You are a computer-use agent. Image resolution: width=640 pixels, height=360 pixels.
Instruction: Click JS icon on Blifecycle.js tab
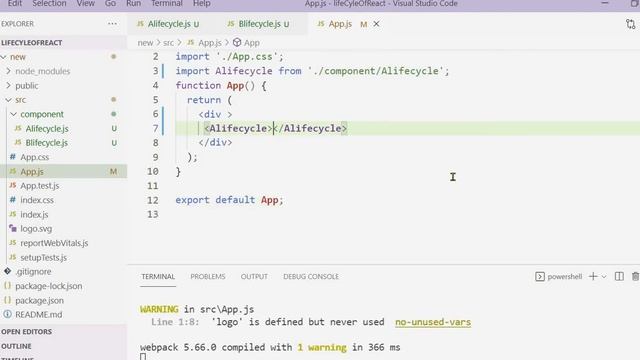click(x=231, y=24)
